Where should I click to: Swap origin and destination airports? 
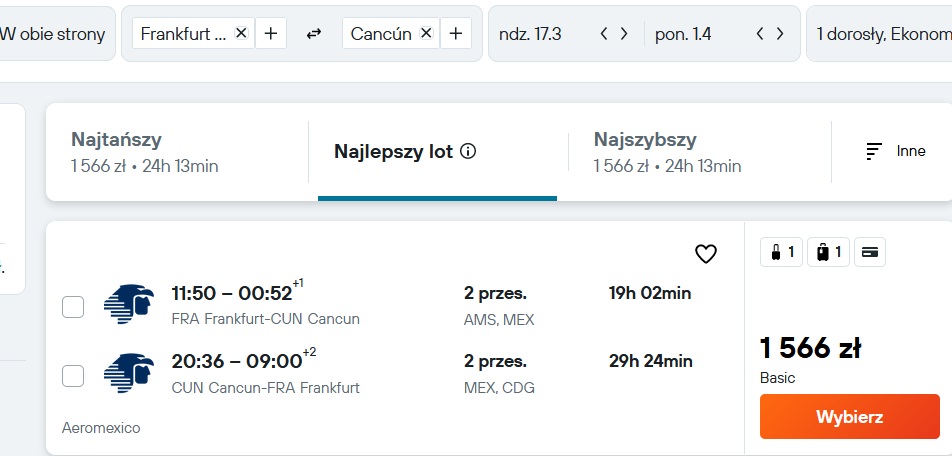[x=313, y=34]
